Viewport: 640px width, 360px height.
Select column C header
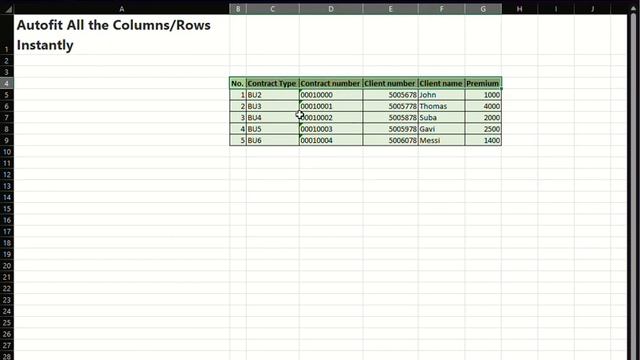point(273,9)
